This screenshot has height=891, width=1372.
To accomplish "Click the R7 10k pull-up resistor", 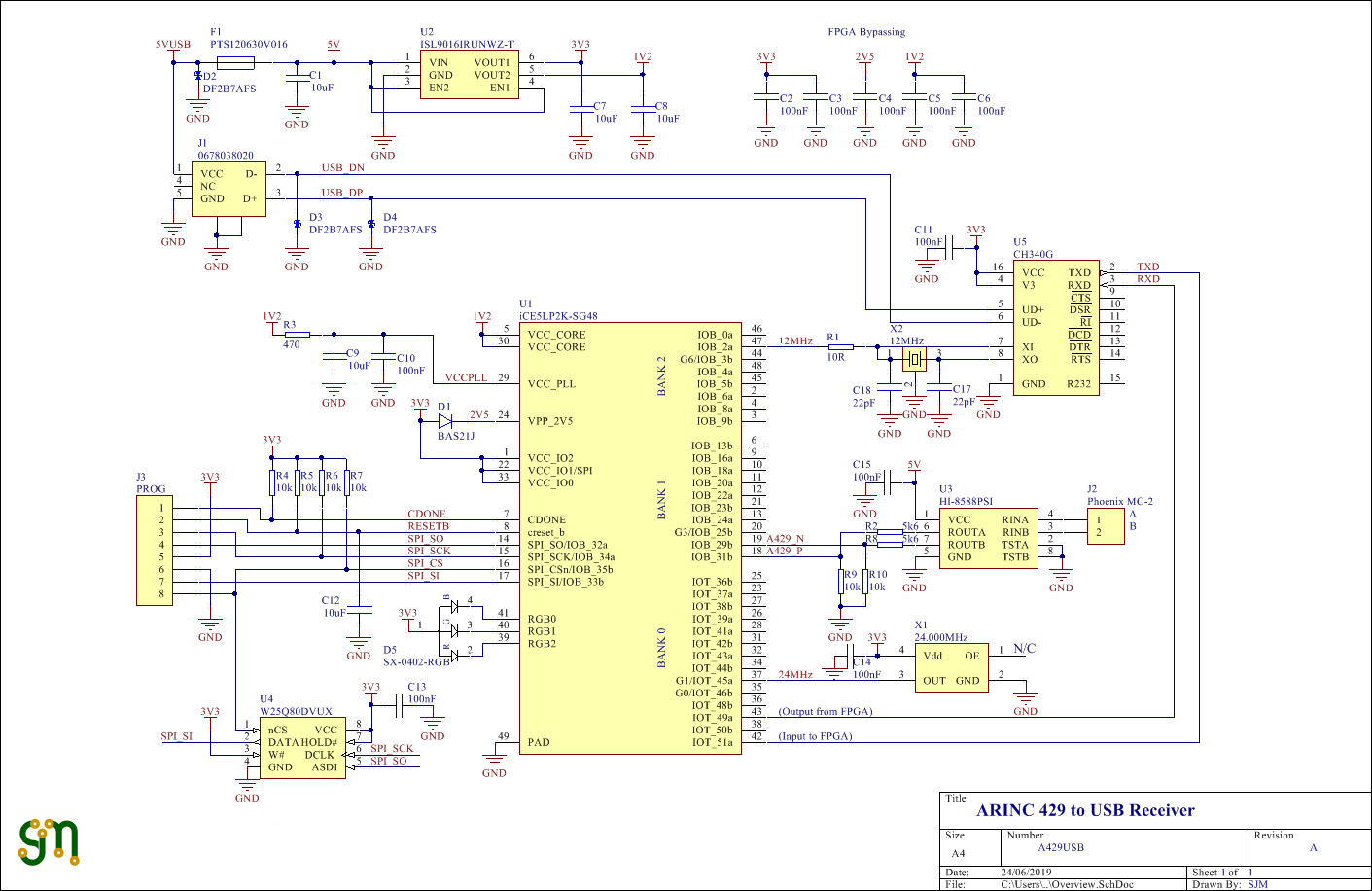I will [x=346, y=482].
